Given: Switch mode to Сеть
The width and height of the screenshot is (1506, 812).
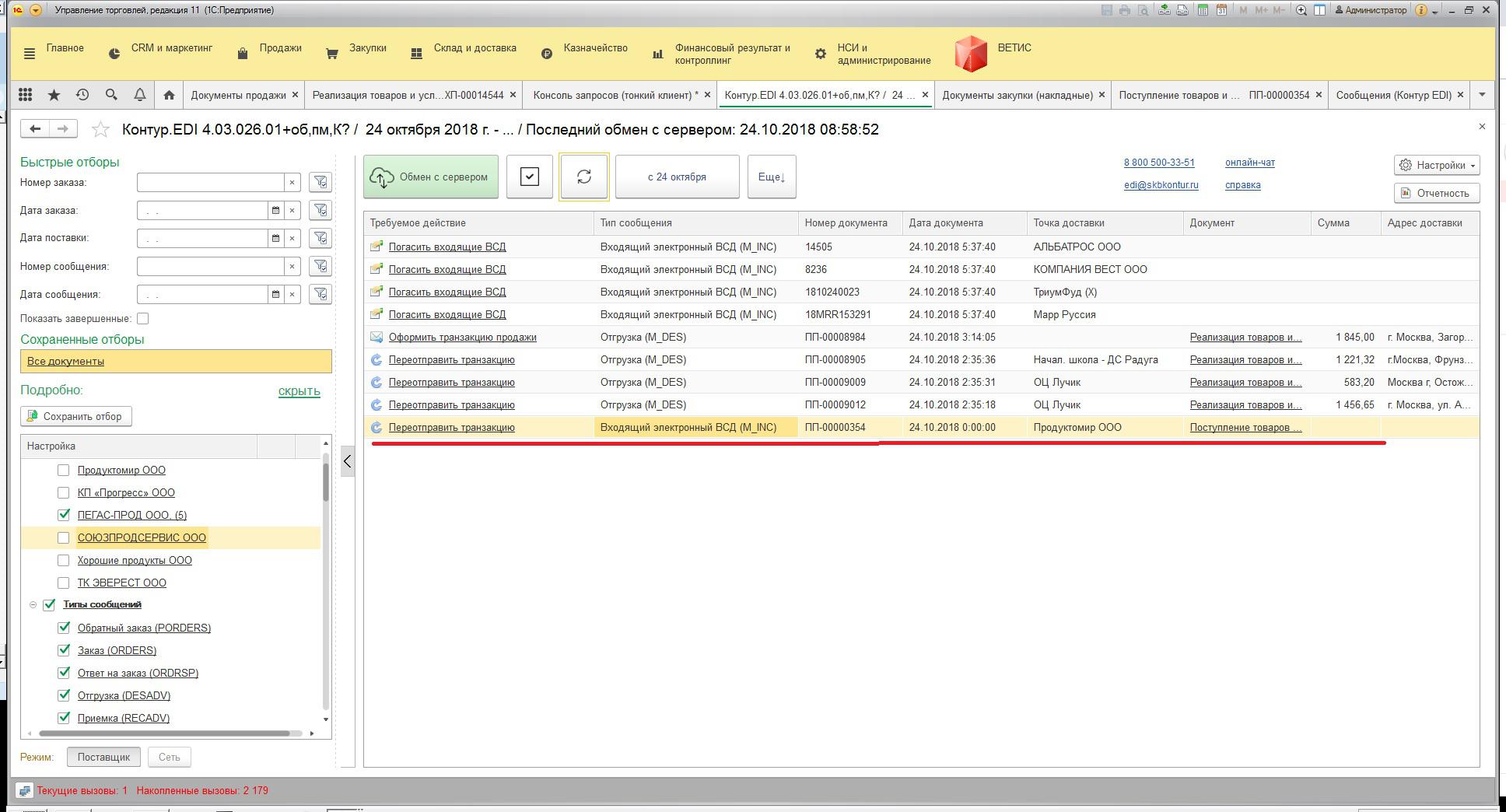Looking at the screenshot, I should click(x=169, y=757).
